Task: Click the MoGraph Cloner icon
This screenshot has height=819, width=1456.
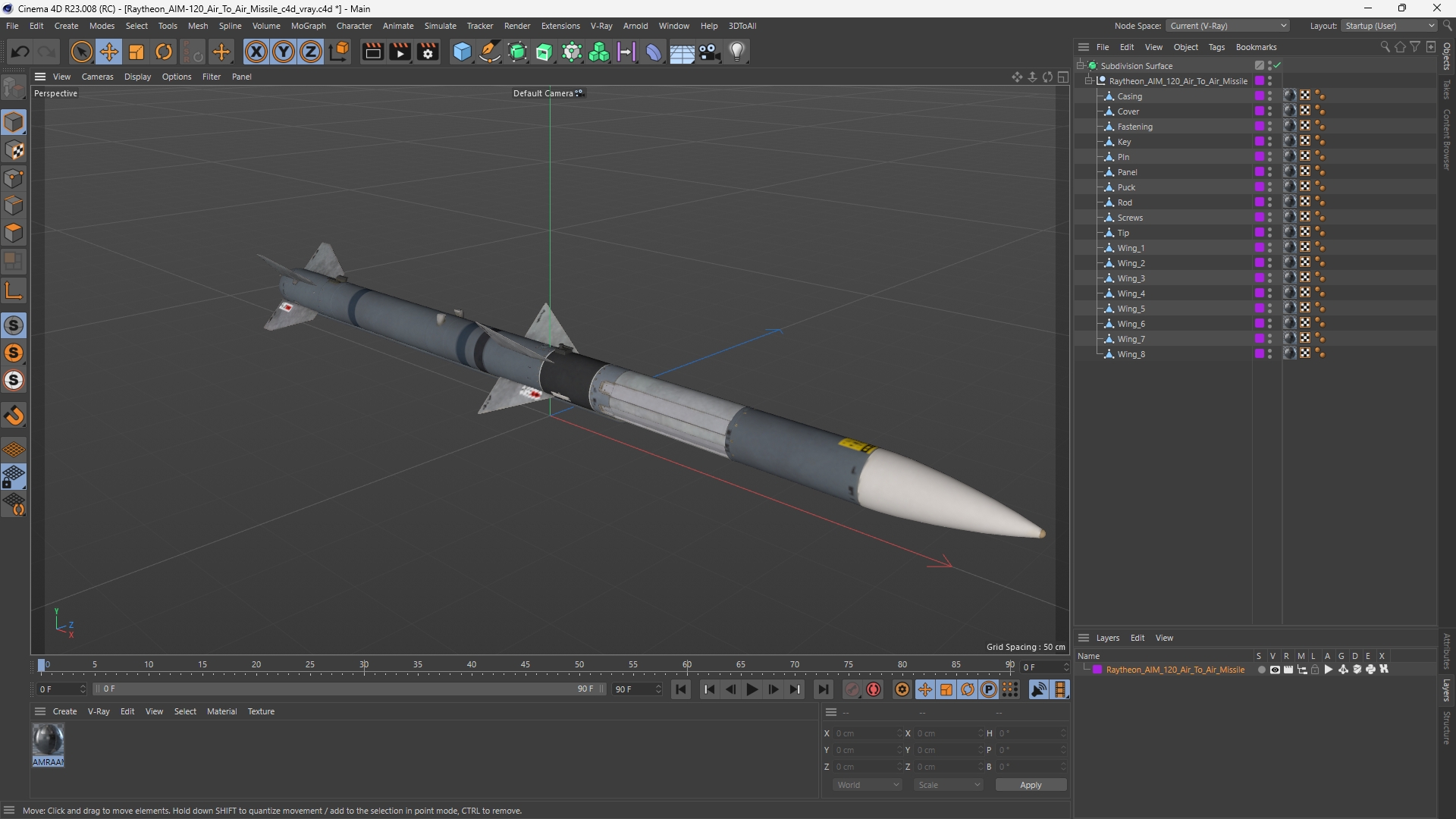Action: point(599,52)
